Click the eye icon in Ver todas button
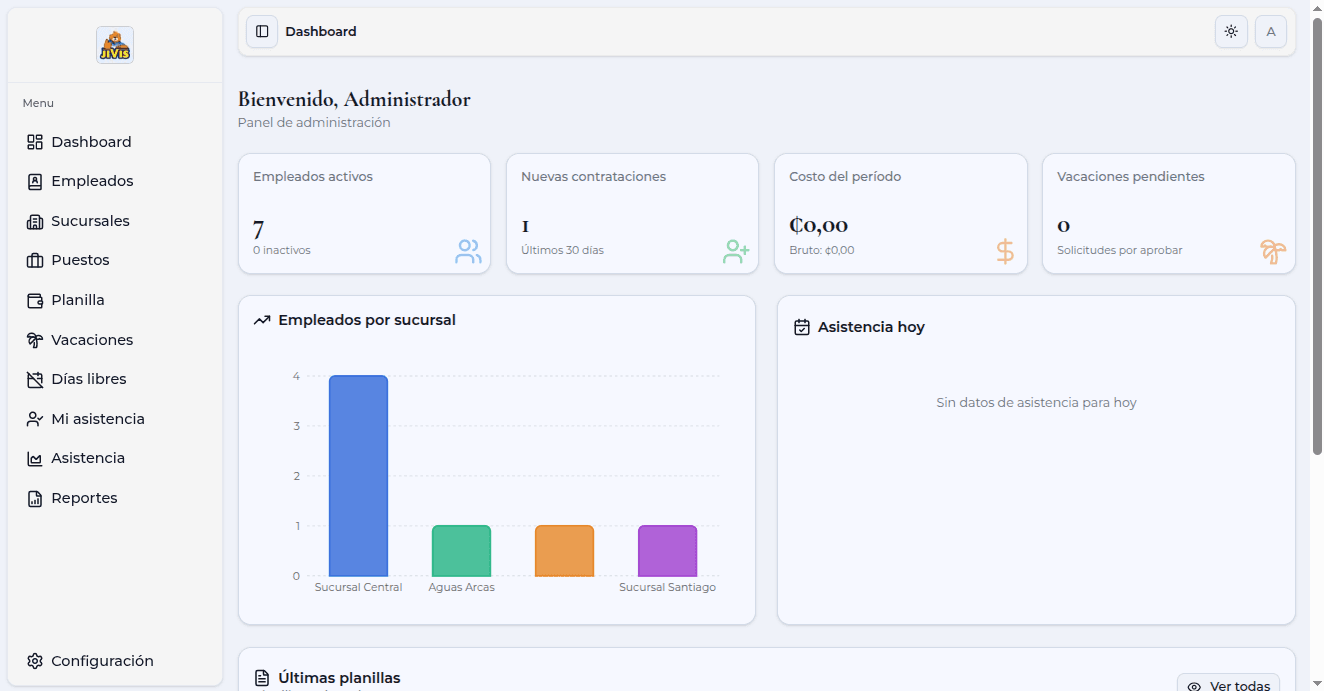Image resolution: width=1324 pixels, height=691 pixels. [x=1194, y=686]
